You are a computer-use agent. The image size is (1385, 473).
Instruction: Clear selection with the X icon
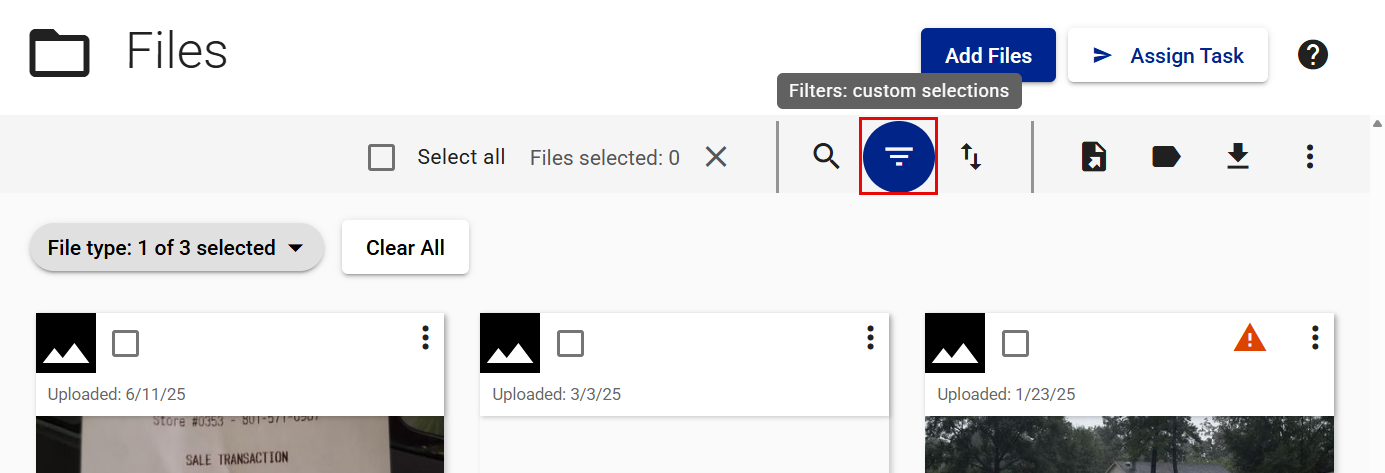point(716,157)
